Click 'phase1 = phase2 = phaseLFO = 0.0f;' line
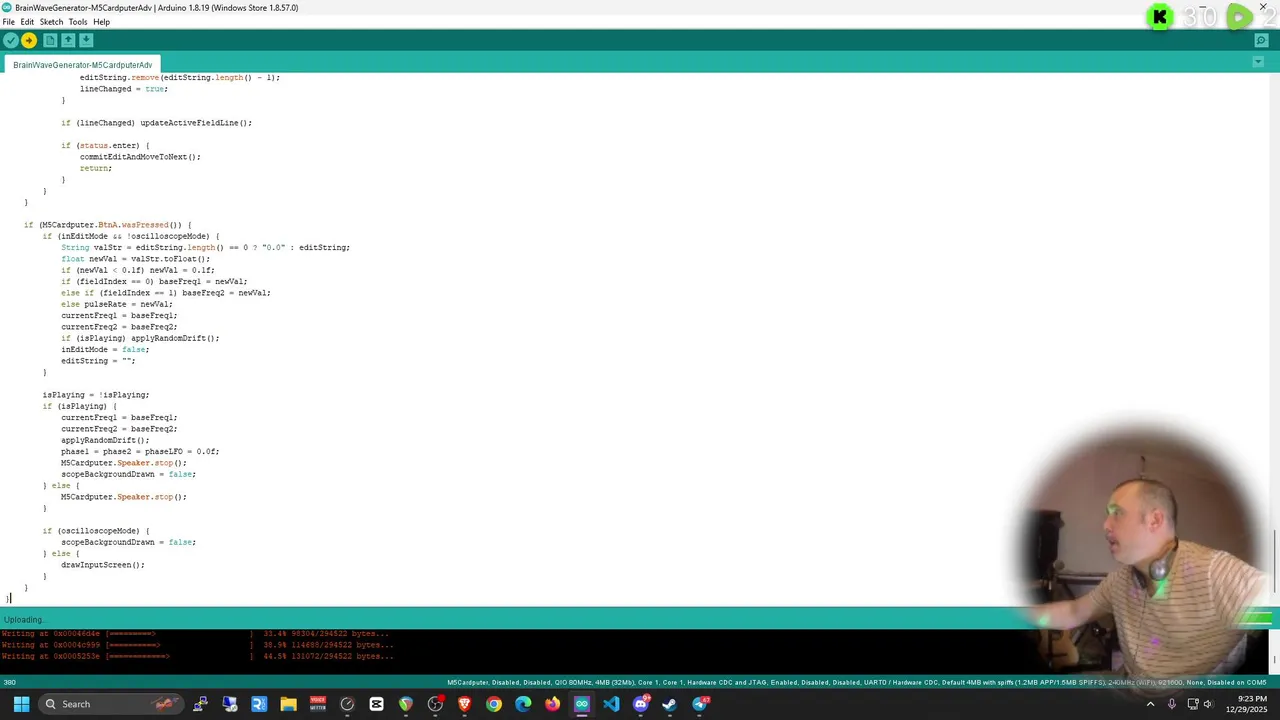The width and height of the screenshot is (1280, 720). point(140,452)
